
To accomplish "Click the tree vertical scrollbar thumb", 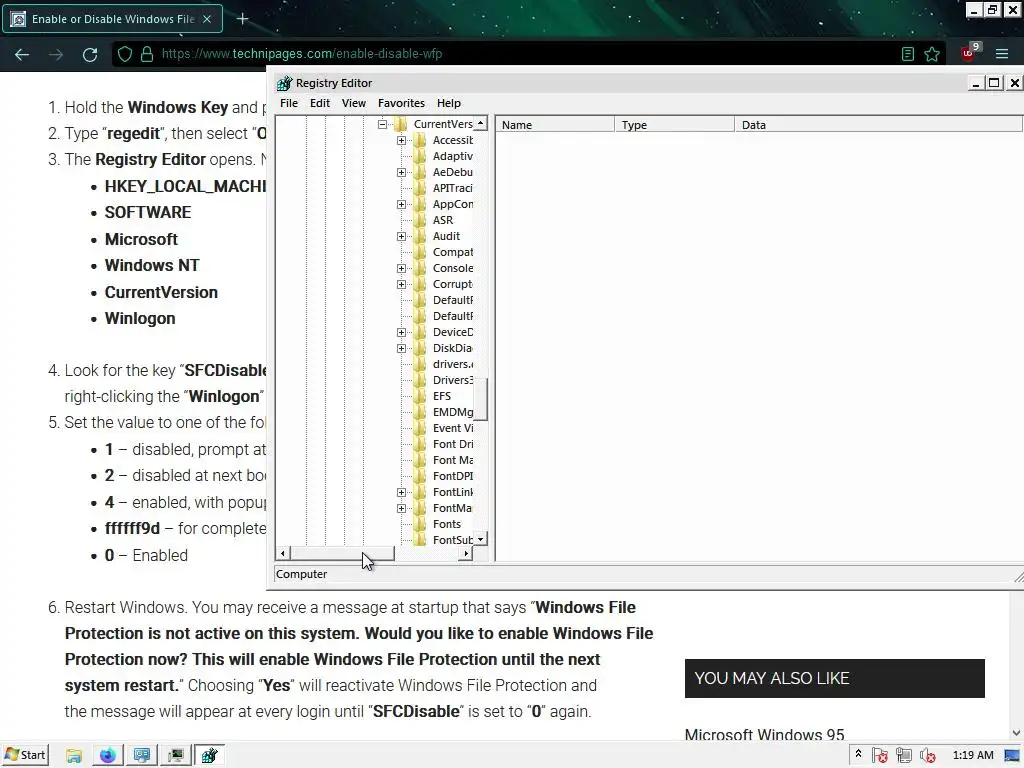I will pyautogui.click(x=481, y=399).
